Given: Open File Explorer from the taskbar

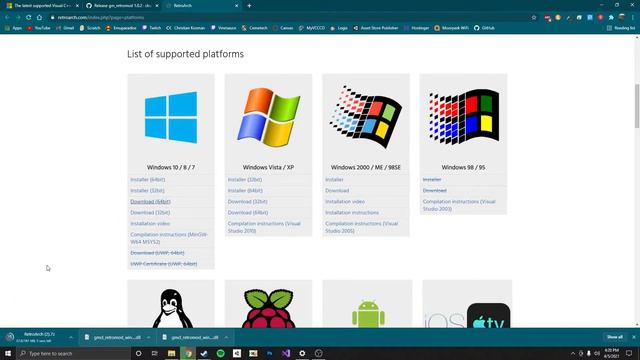Looking at the screenshot, I should pyautogui.click(x=171, y=353).
